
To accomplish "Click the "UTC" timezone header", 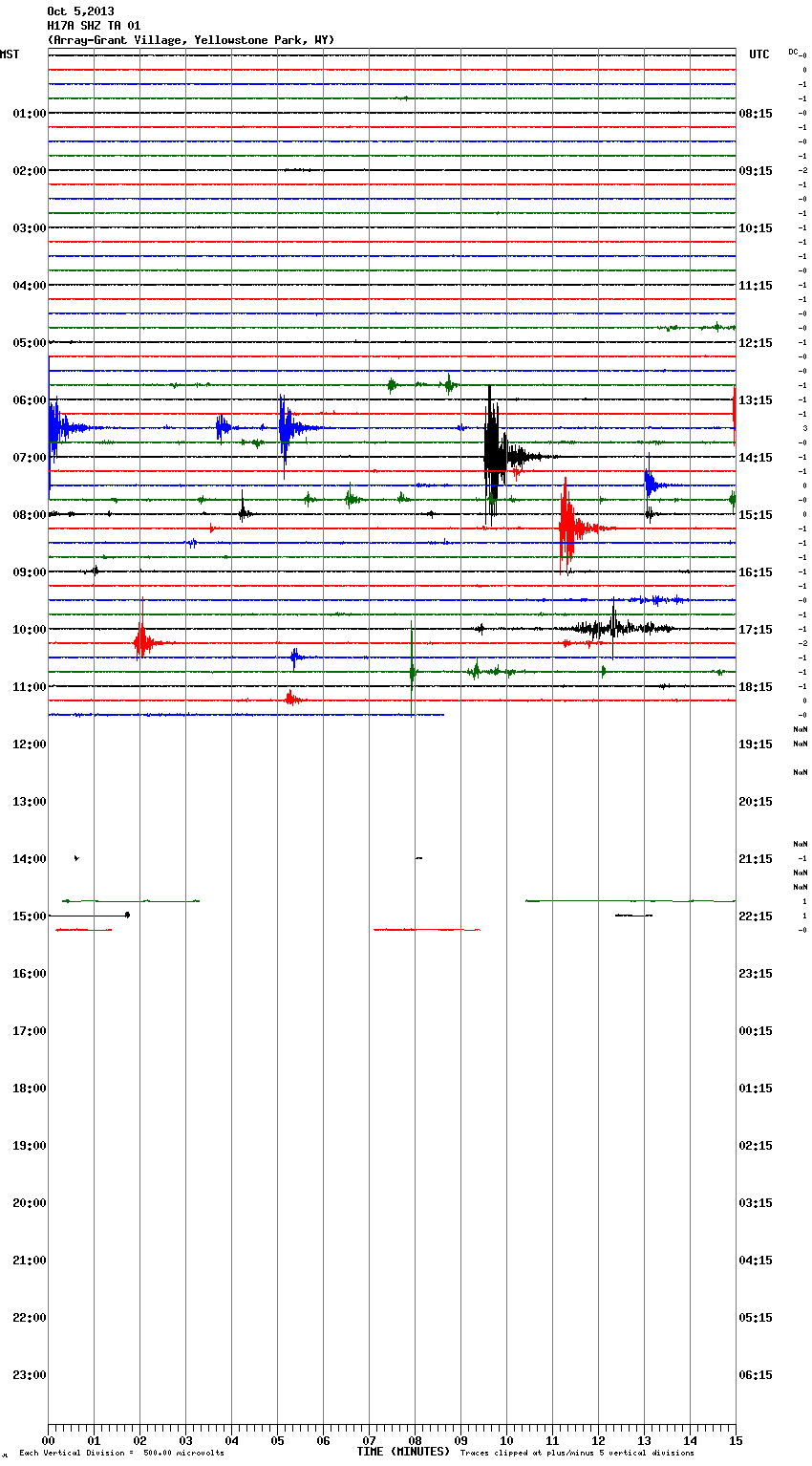I will 759,54.
